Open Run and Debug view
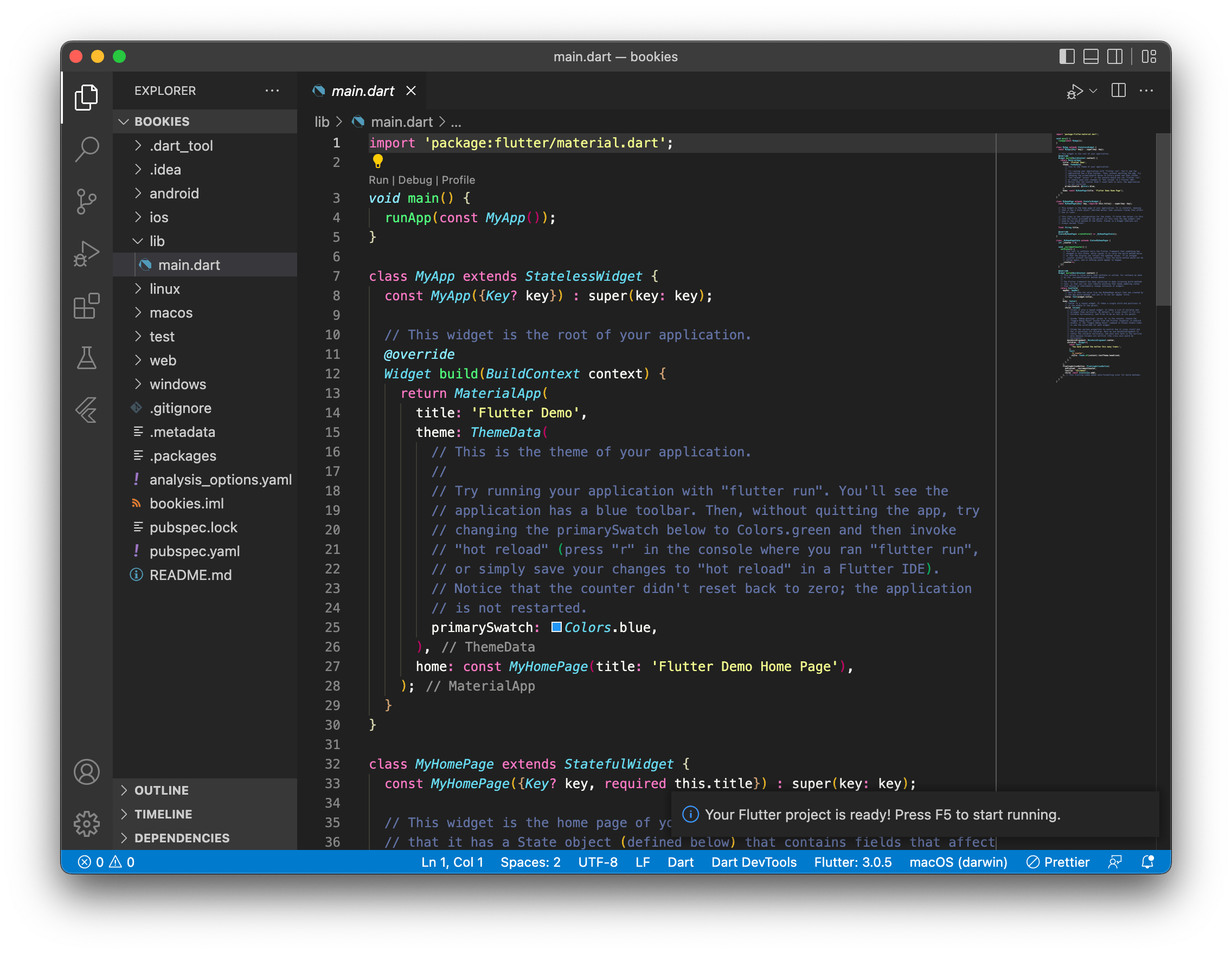Image resolution: width=1232 pixels, height=954 pixels. pos(86,254)
